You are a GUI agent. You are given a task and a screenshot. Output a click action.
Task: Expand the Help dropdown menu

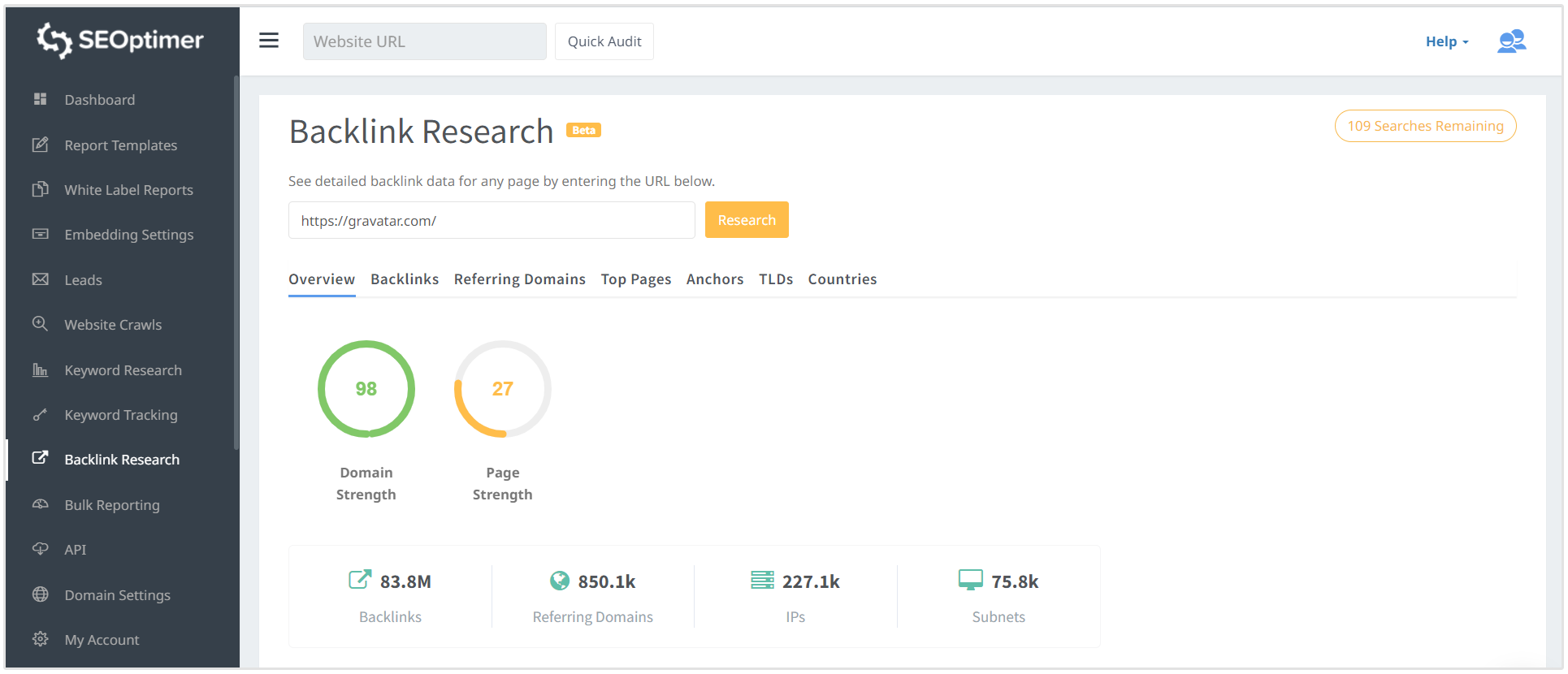[1446, 41]
